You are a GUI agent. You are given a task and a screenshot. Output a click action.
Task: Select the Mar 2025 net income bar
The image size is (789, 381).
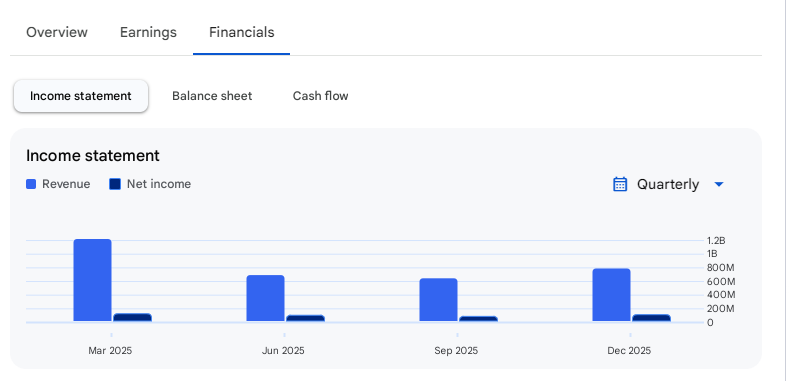(132, 318)
